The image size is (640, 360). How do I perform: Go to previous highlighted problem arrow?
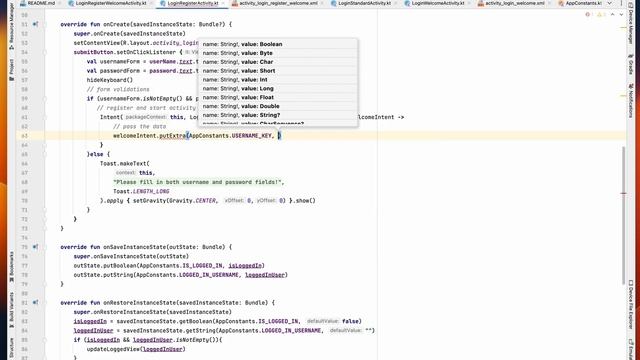pos(612,14)
